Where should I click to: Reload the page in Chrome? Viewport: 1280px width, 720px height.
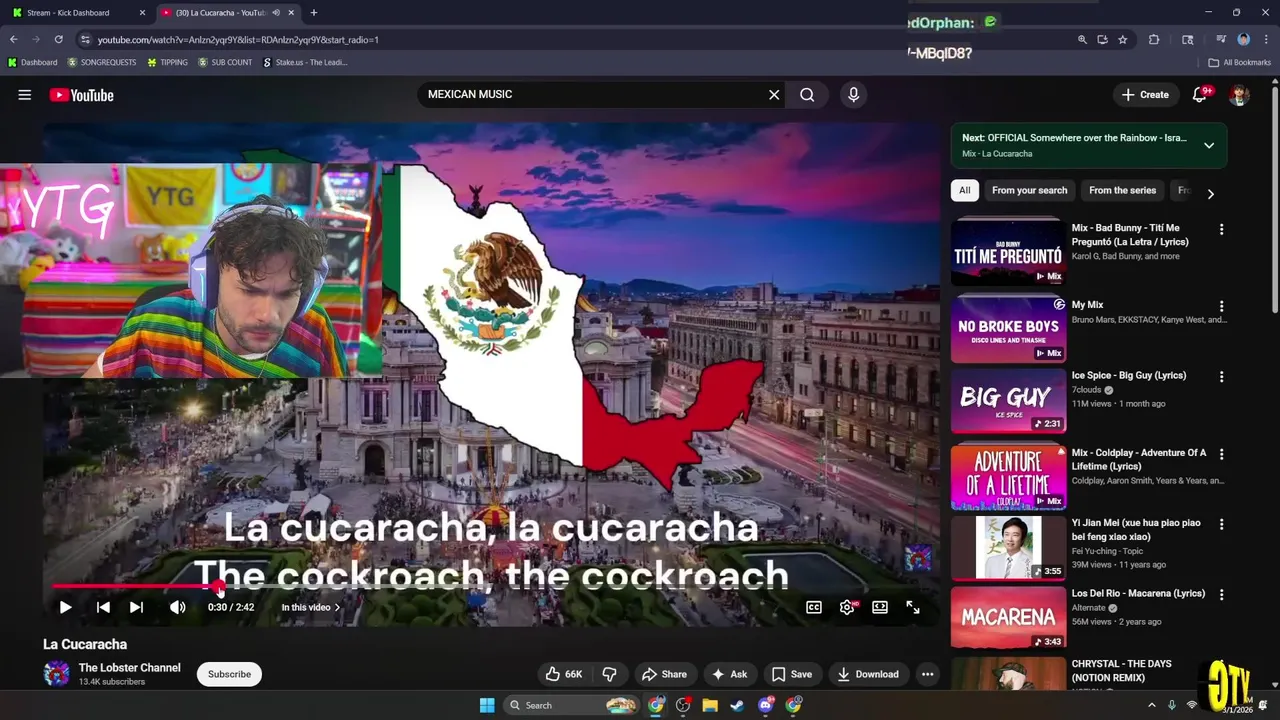58,40
